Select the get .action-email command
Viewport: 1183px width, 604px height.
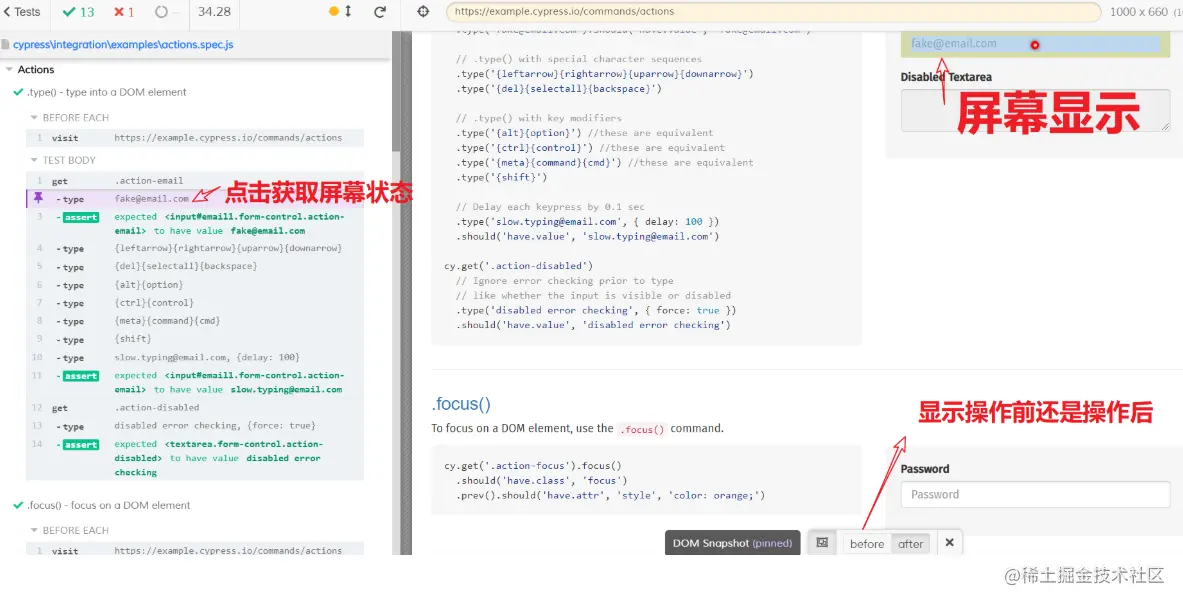(x=195, y=181)
